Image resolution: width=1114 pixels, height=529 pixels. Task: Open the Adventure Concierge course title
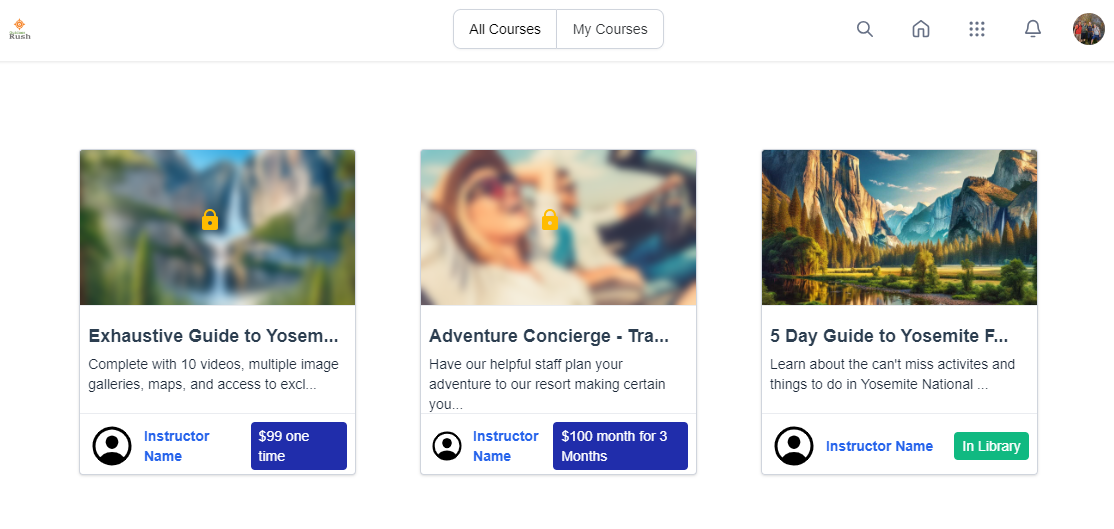pos(549,336)
